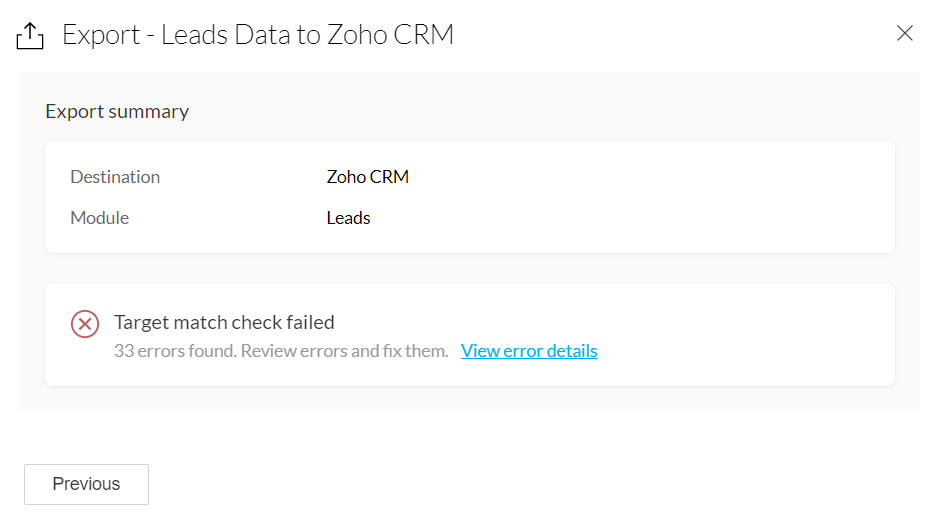Click the Destination field label
942x530 pixels.
[115, 177]
